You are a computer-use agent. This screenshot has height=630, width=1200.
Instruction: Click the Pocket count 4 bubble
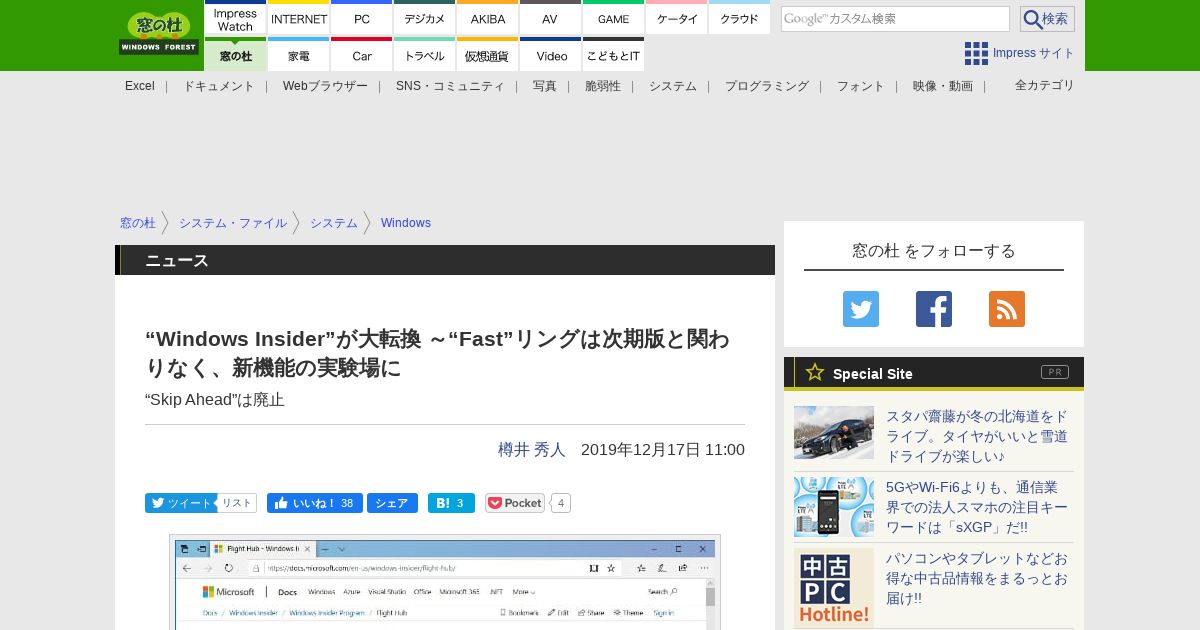[x=561, y=503]
